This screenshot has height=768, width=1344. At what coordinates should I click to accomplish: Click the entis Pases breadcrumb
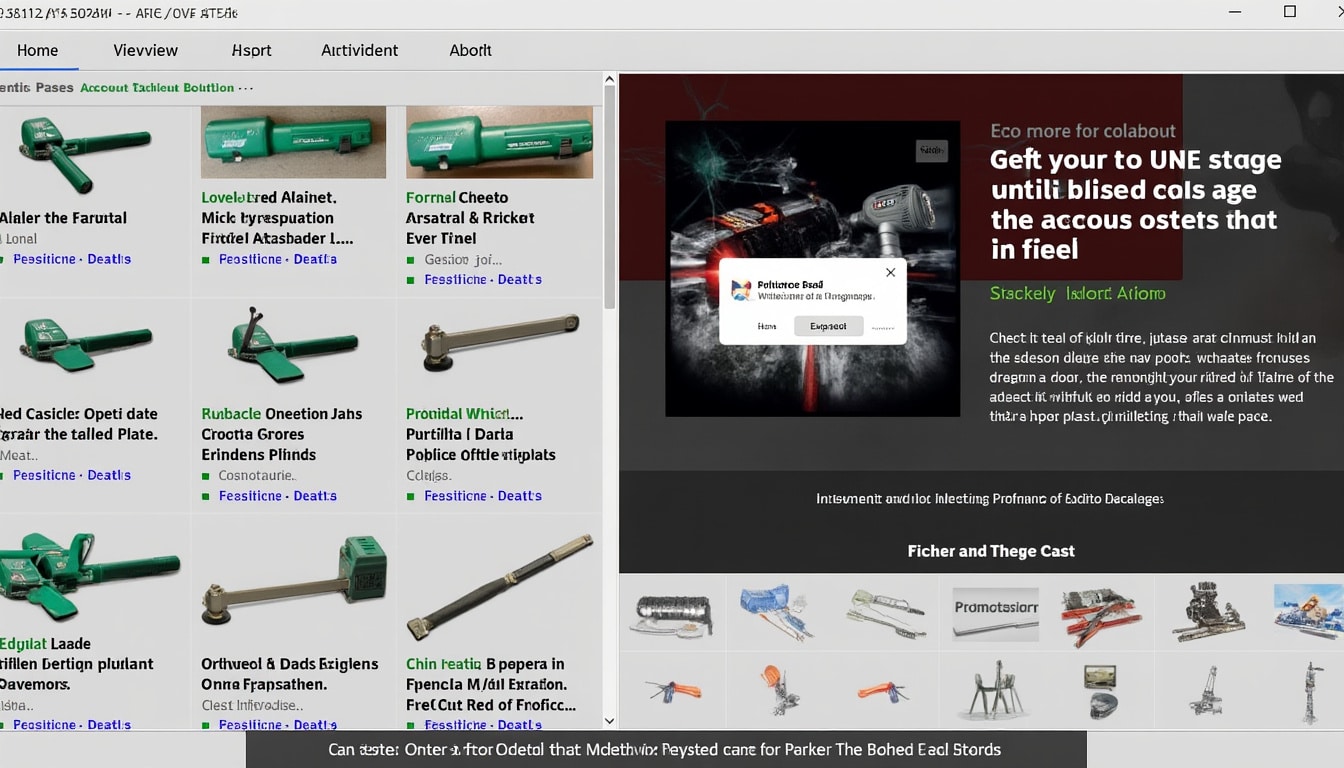pyautogui.click(x=37, y=88)
